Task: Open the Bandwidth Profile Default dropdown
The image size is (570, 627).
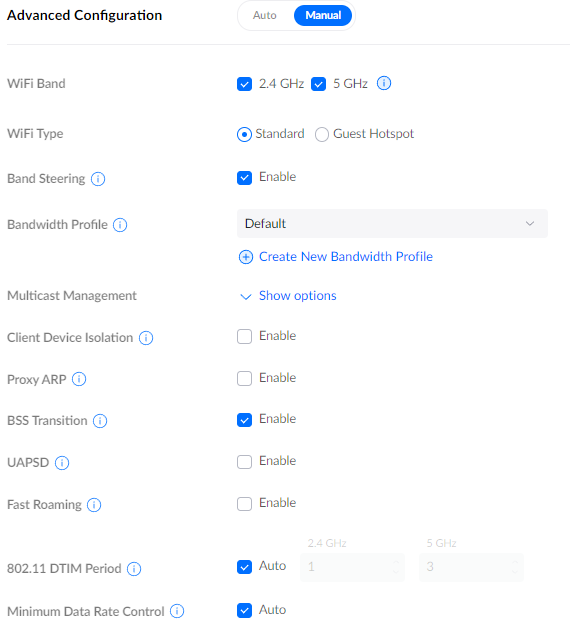Action: click(392, 224)
